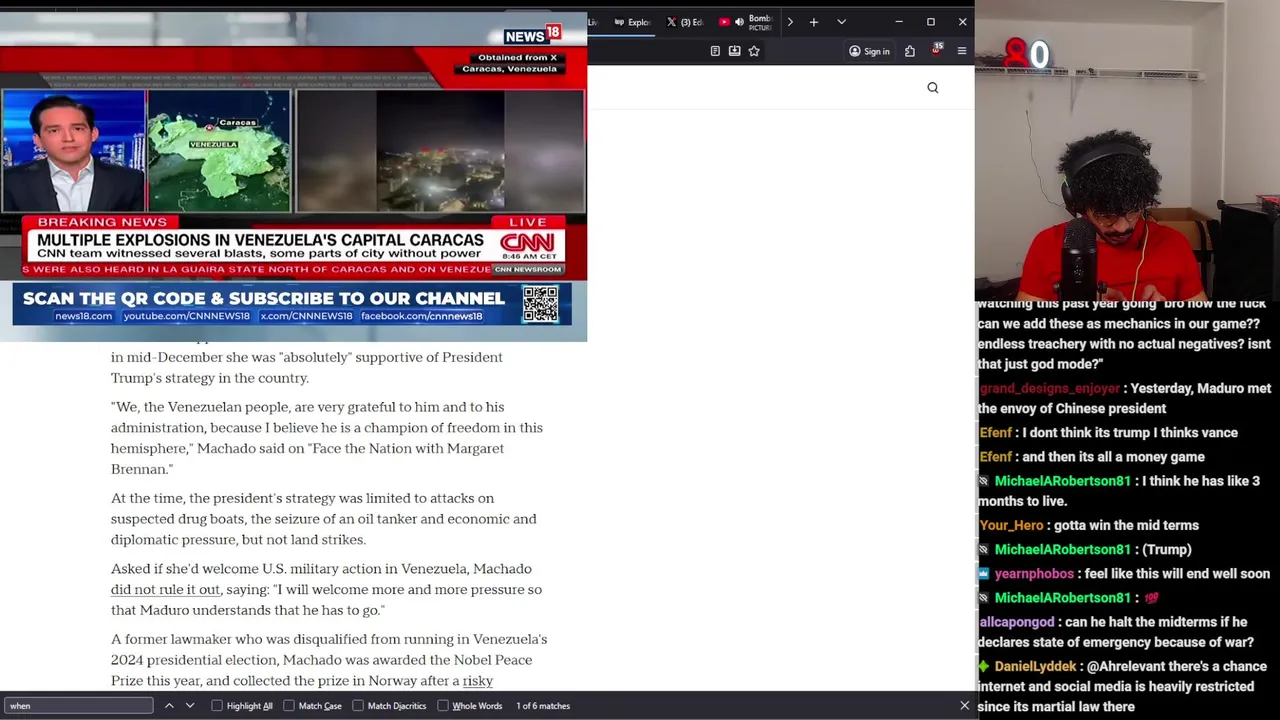This screenshot has width=1280, height=720.
Task: Mute the YouTube tab speaker icon
Action: point(739,22)
